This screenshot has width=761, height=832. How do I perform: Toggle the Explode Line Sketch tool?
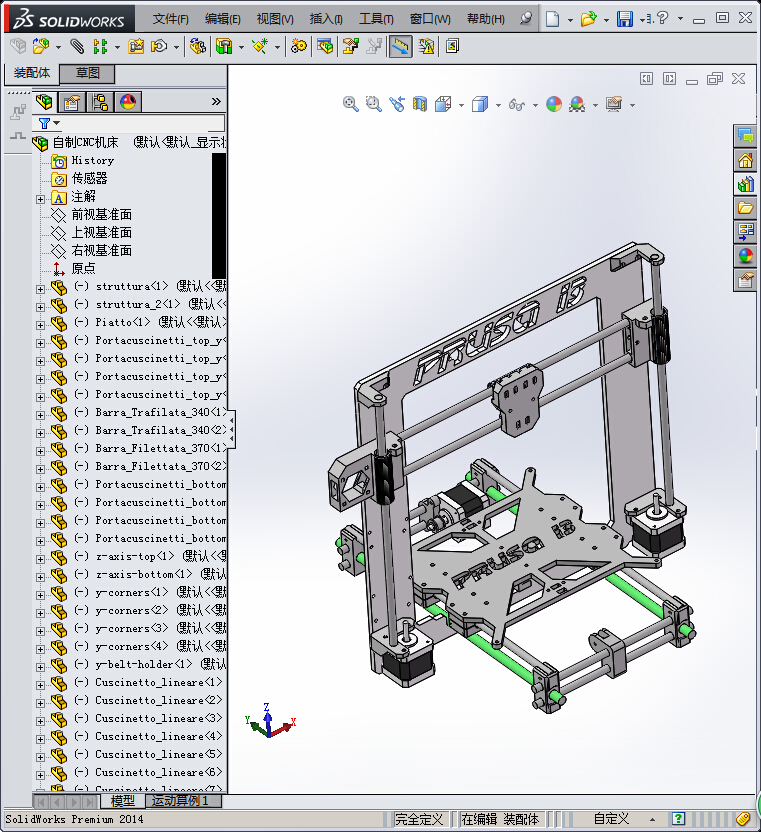(375, 47)
